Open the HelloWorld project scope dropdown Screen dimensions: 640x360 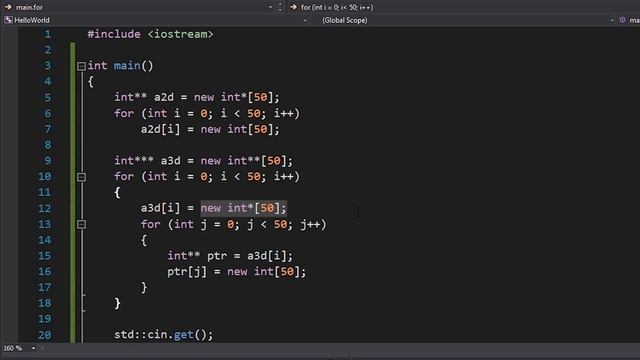click(x=305, y=20)
